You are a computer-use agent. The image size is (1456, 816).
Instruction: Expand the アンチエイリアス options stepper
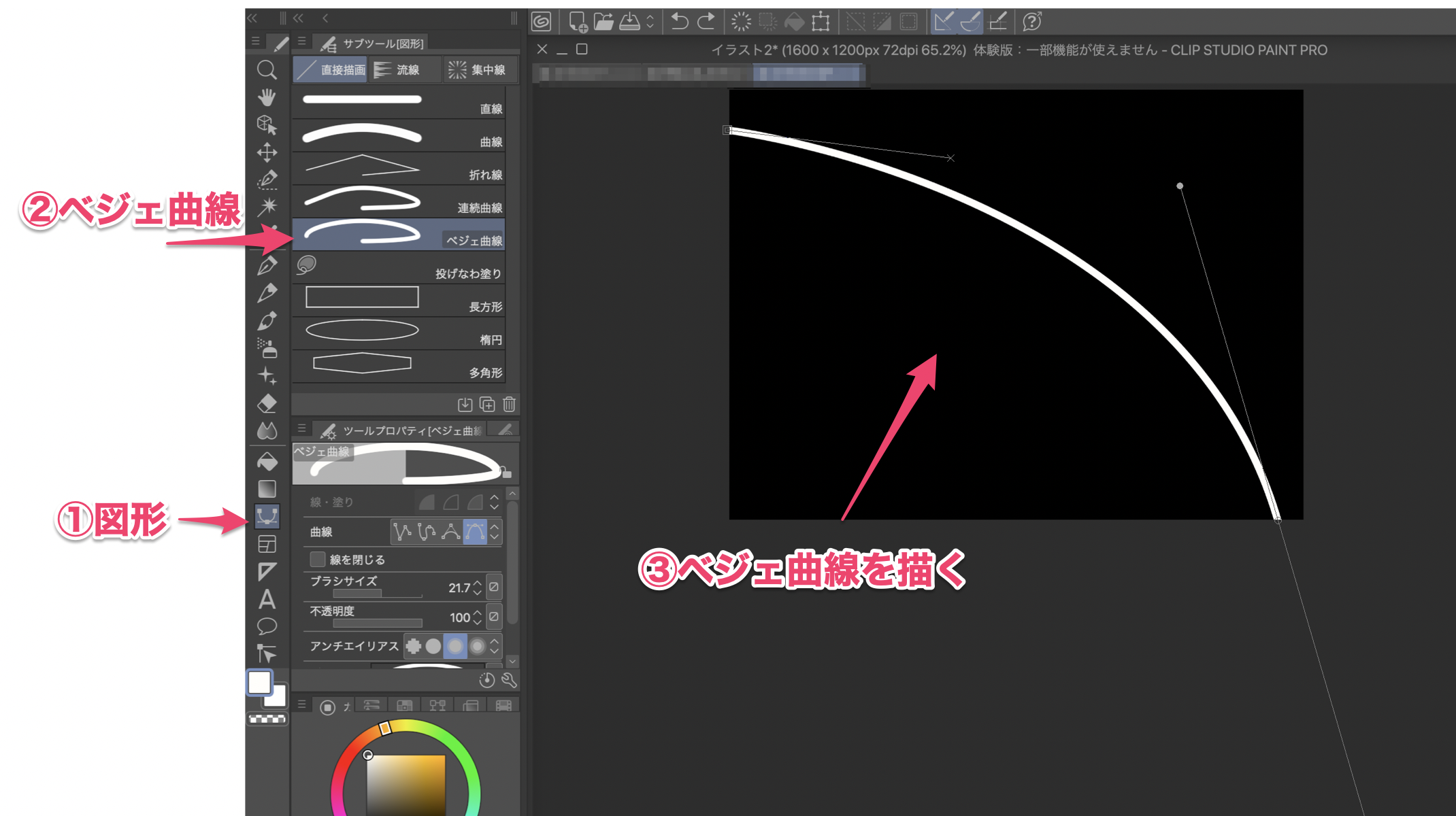coord(495,646)
